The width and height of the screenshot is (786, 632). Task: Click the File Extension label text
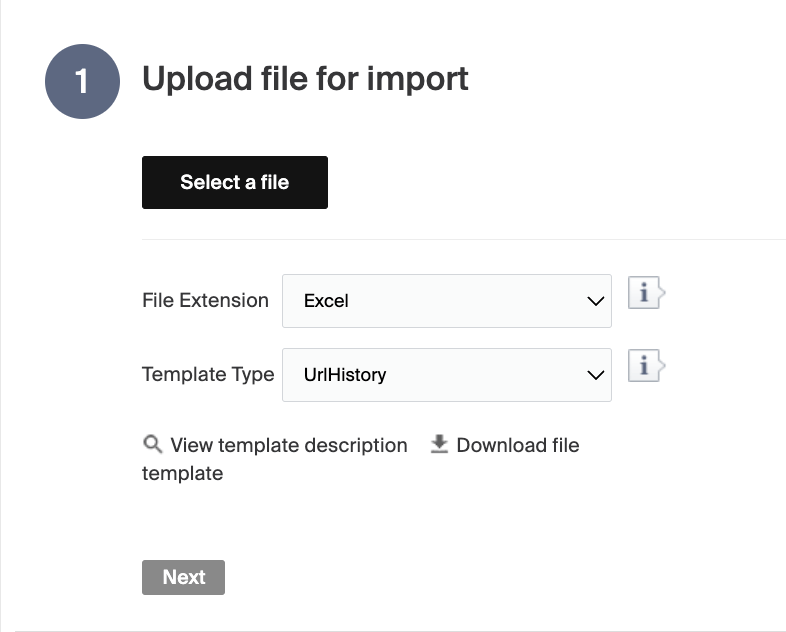point(205,301)
